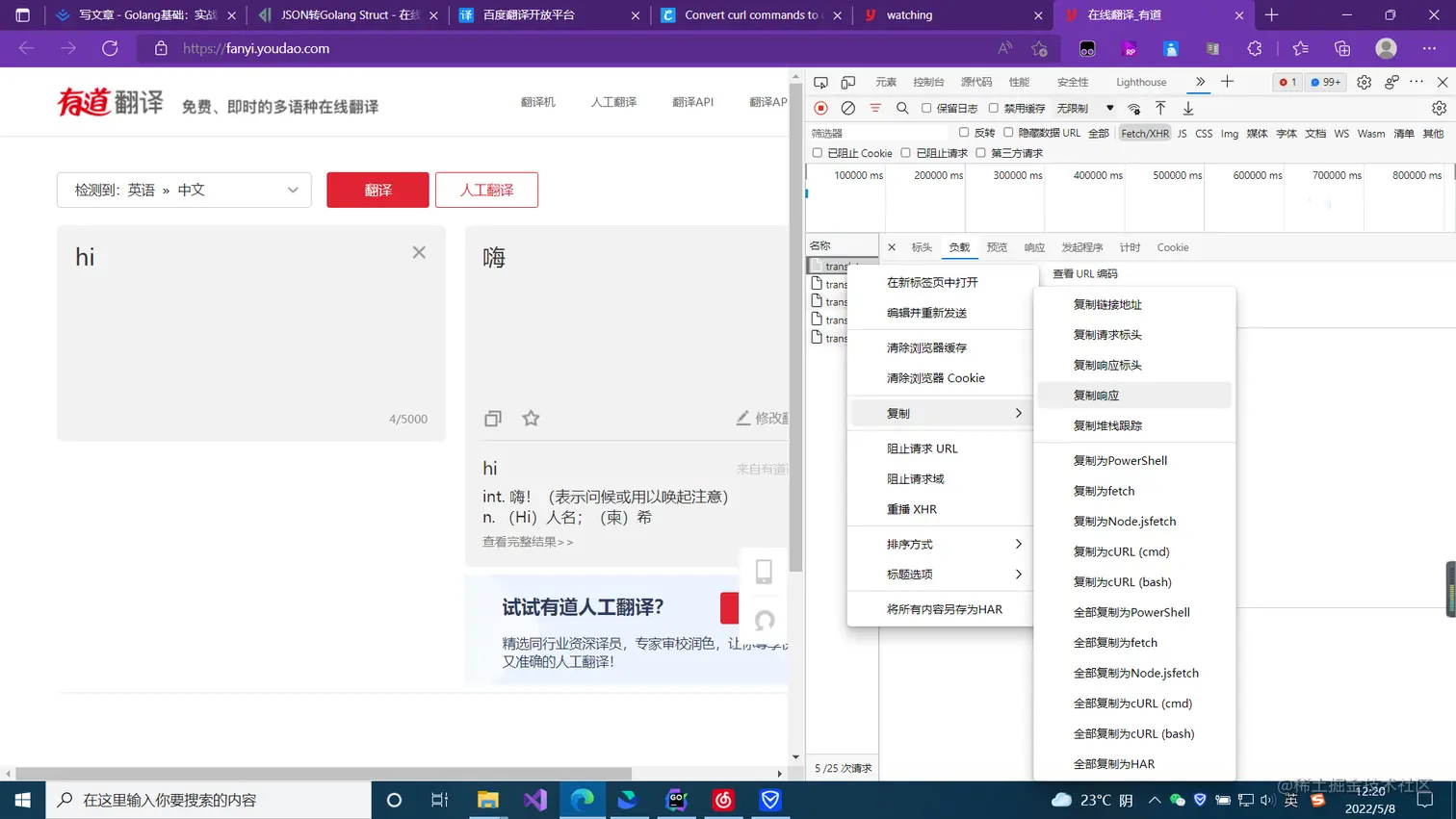Close the request details pane
Viewport: 1456px width, 819px height.
[x=892, y=247]
